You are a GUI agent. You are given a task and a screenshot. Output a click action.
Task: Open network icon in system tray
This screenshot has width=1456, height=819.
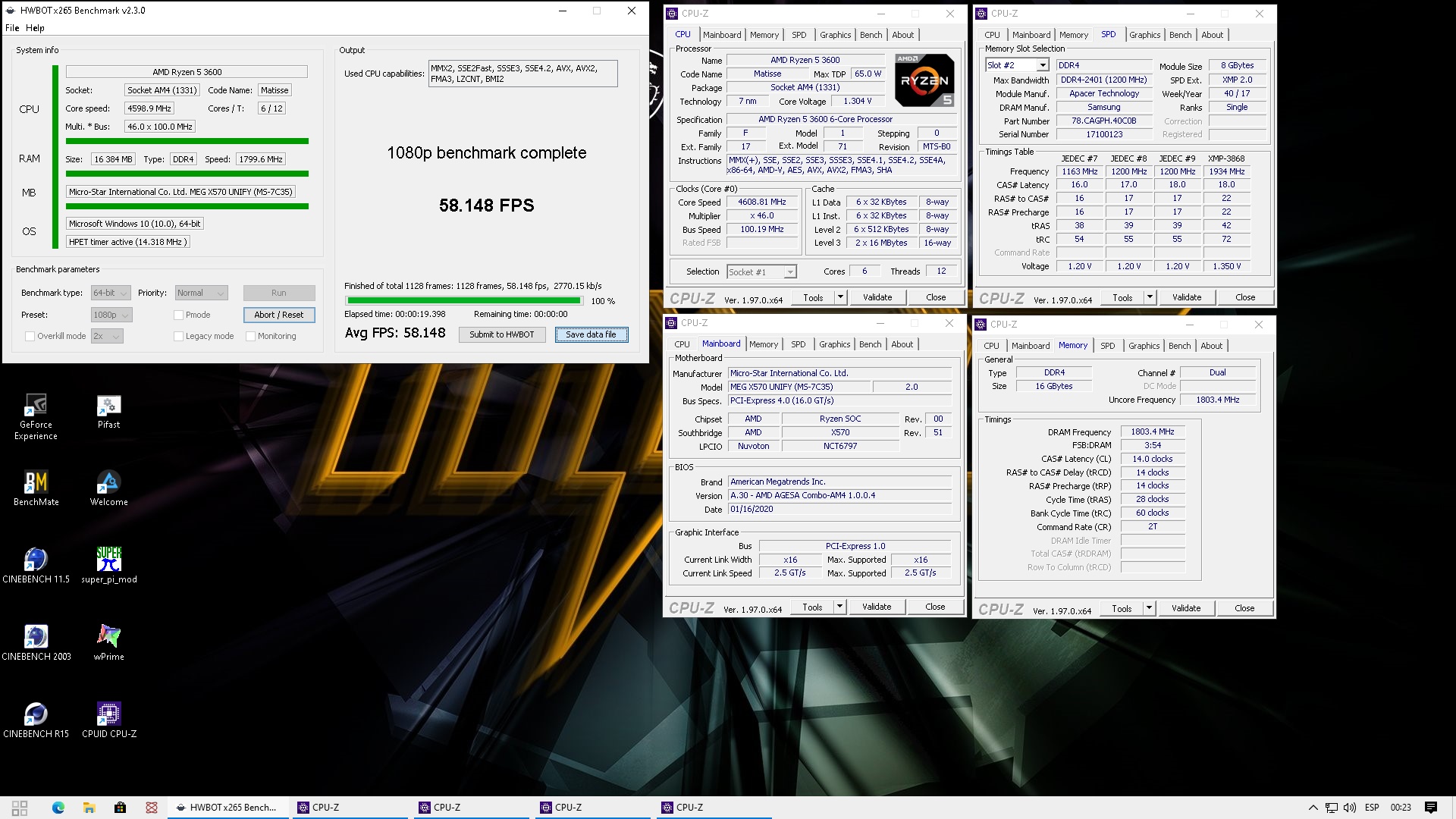pyautogui.click(x=1332, y=808)
